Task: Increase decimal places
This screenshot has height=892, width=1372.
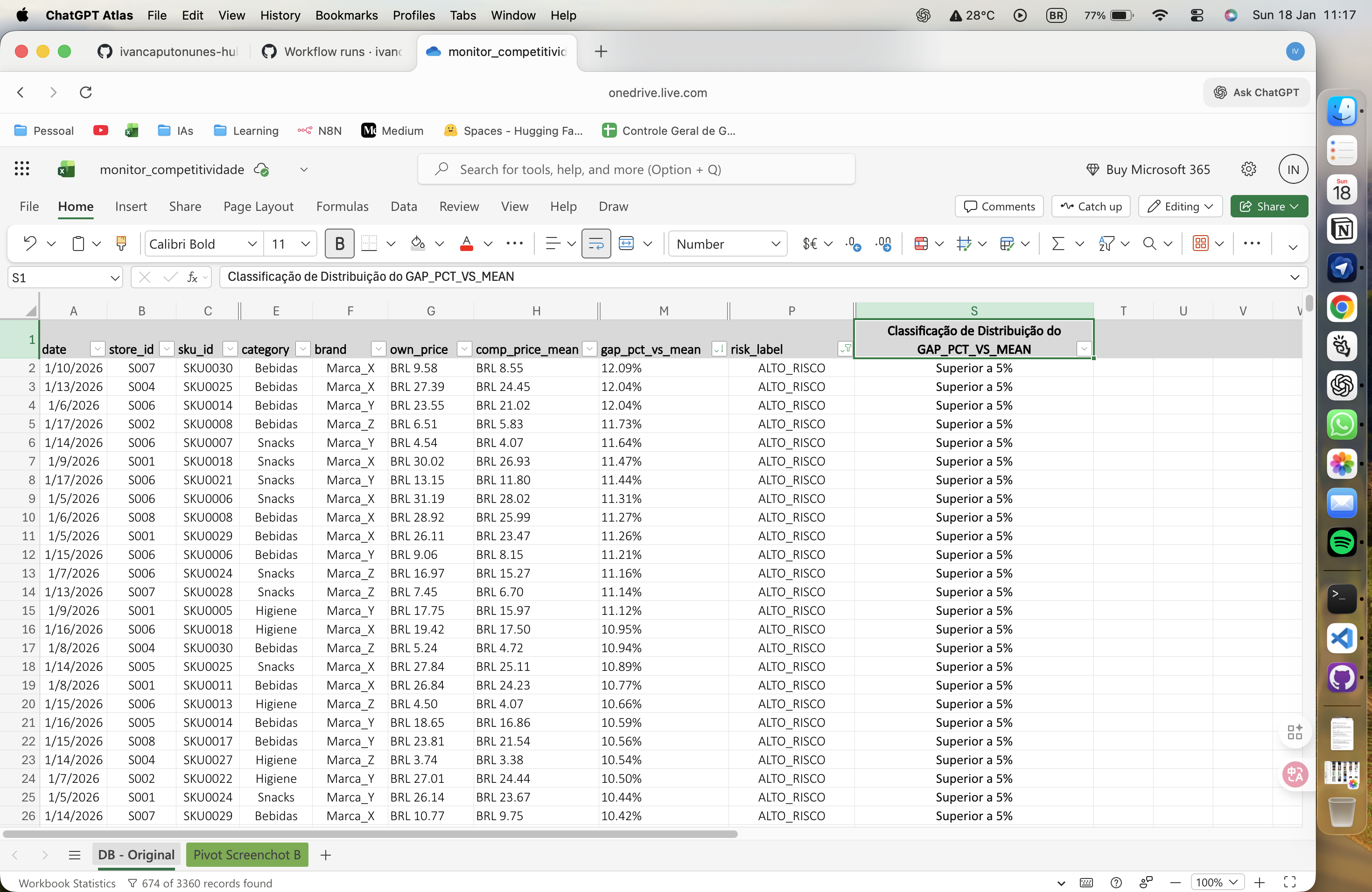Action: [x=883, y=244]
